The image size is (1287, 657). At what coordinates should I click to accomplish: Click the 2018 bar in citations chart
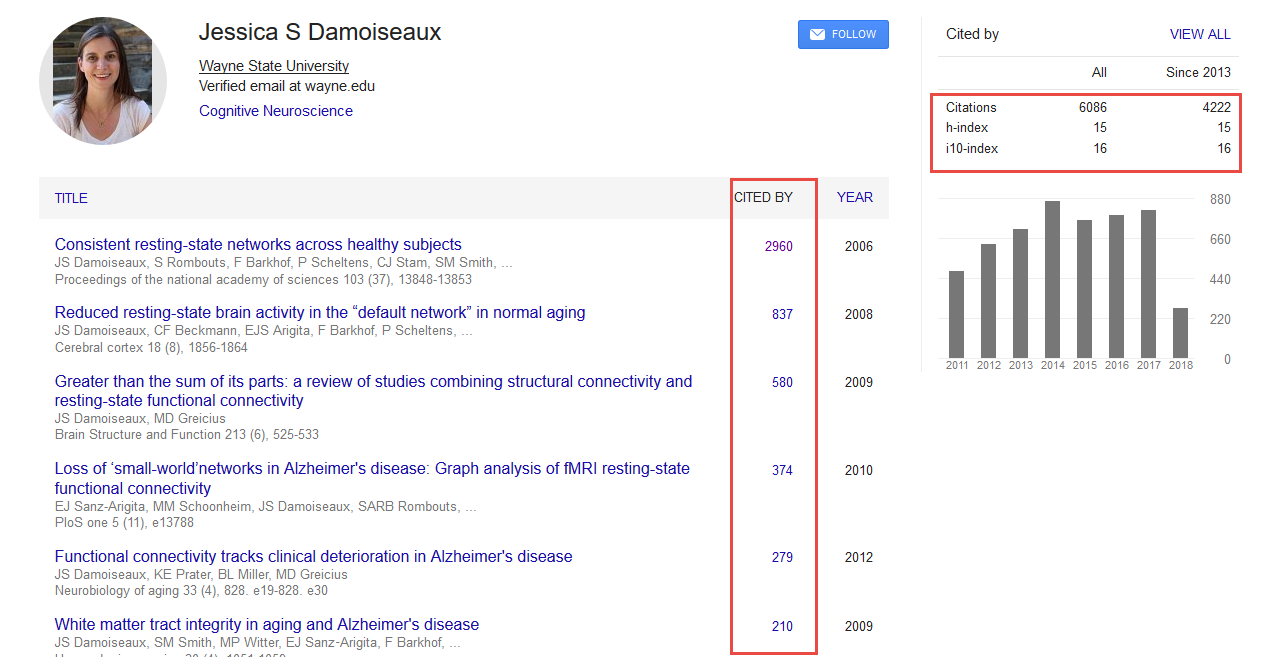click(1180, 333)
